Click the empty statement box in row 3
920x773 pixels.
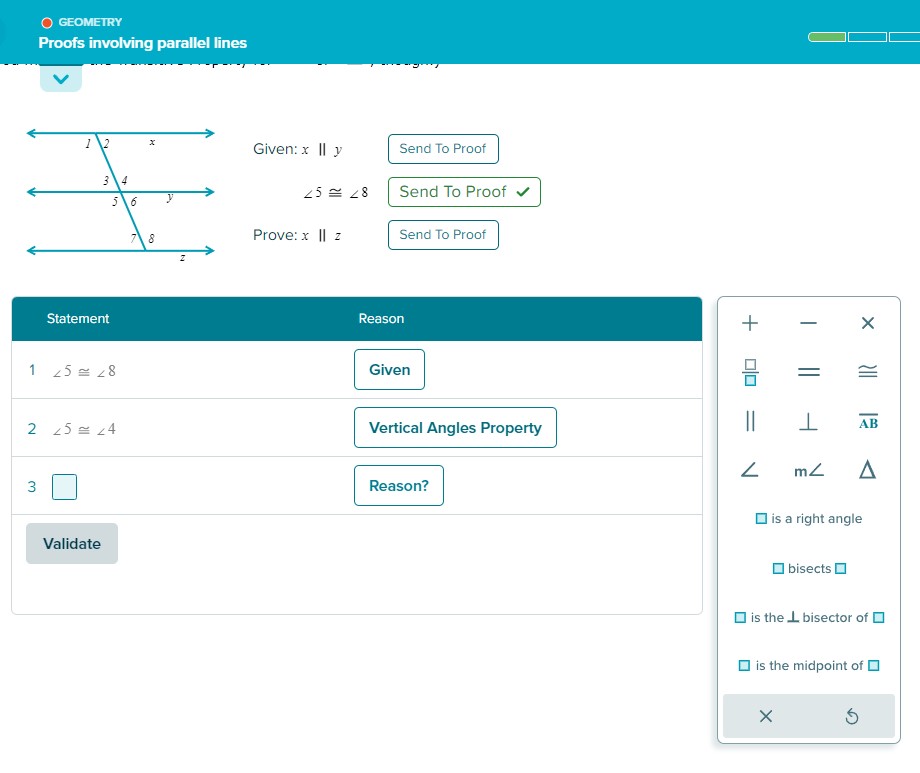tap(63, 487)
